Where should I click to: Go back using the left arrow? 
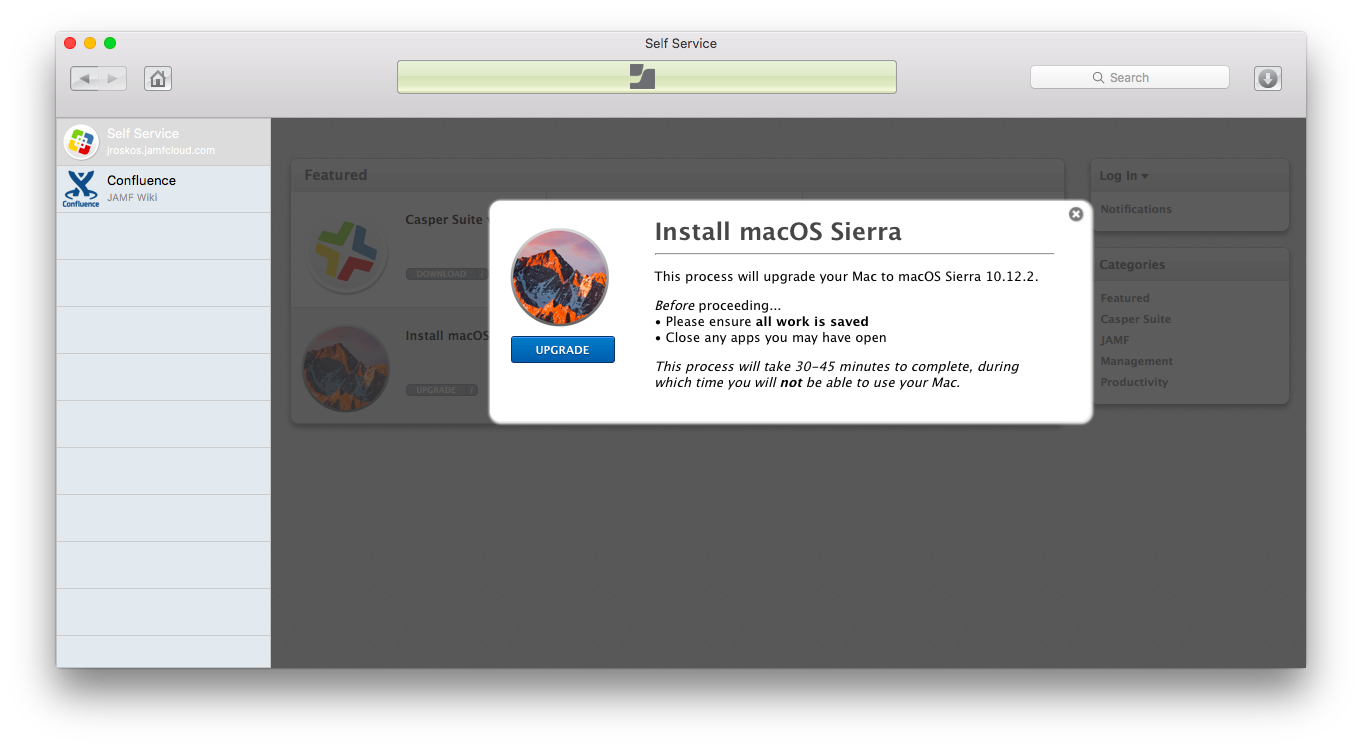[x=85, y=78]
